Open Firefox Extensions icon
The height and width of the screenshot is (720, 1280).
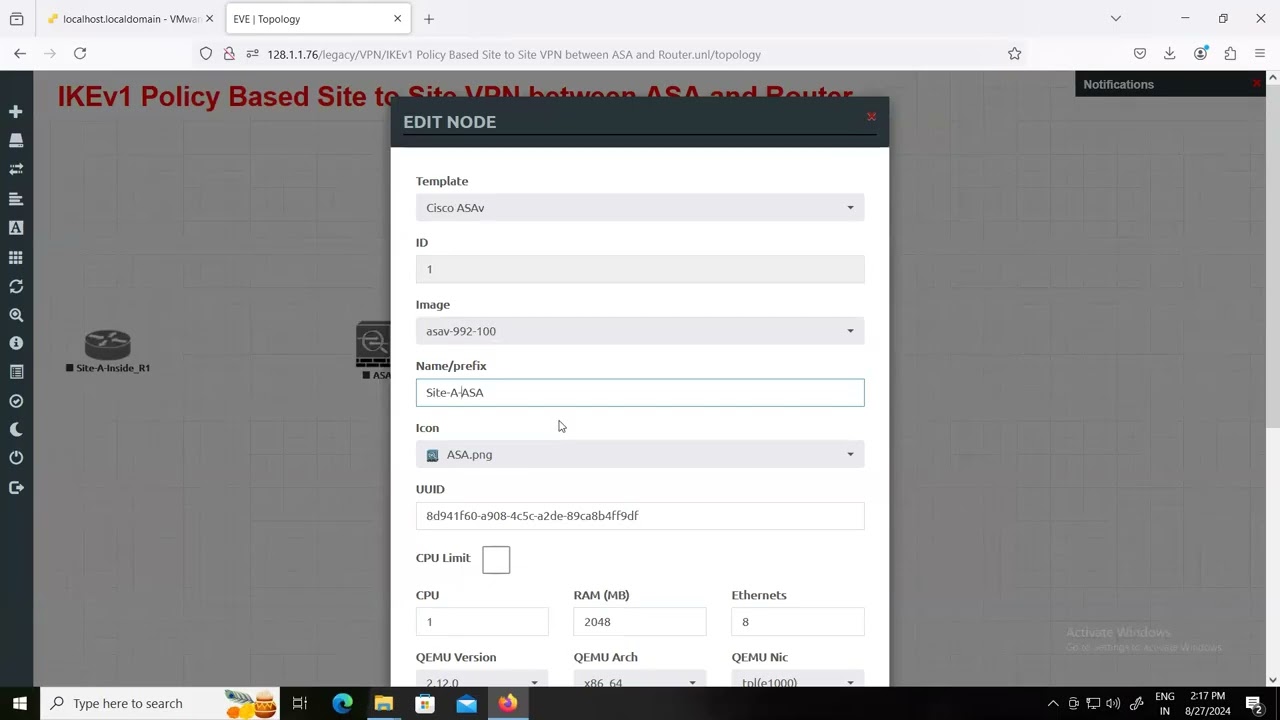tap(1230, 54)
